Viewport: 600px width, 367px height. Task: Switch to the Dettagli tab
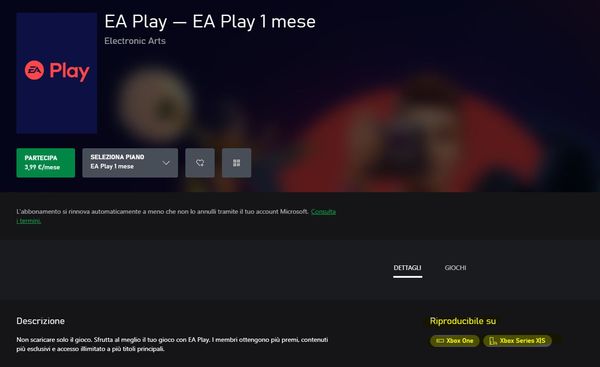[408, 268]
